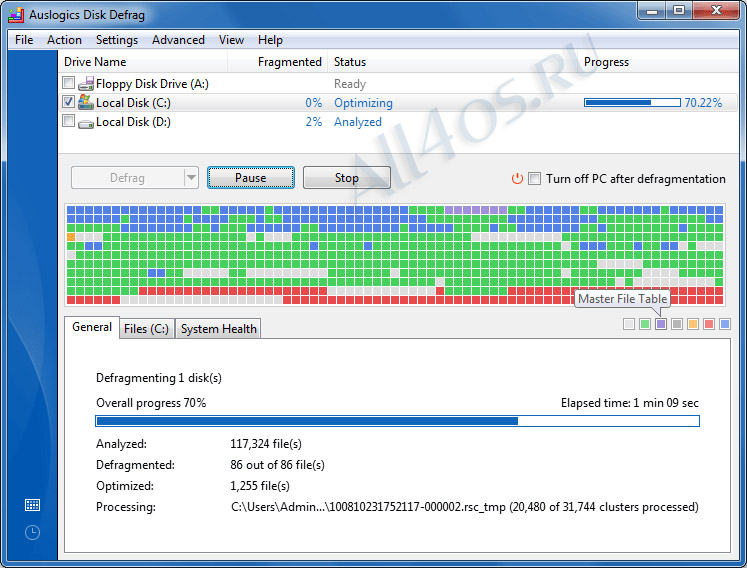
Task: Check the Local Disk (D:) checkbox
Action: click(68, 121)
